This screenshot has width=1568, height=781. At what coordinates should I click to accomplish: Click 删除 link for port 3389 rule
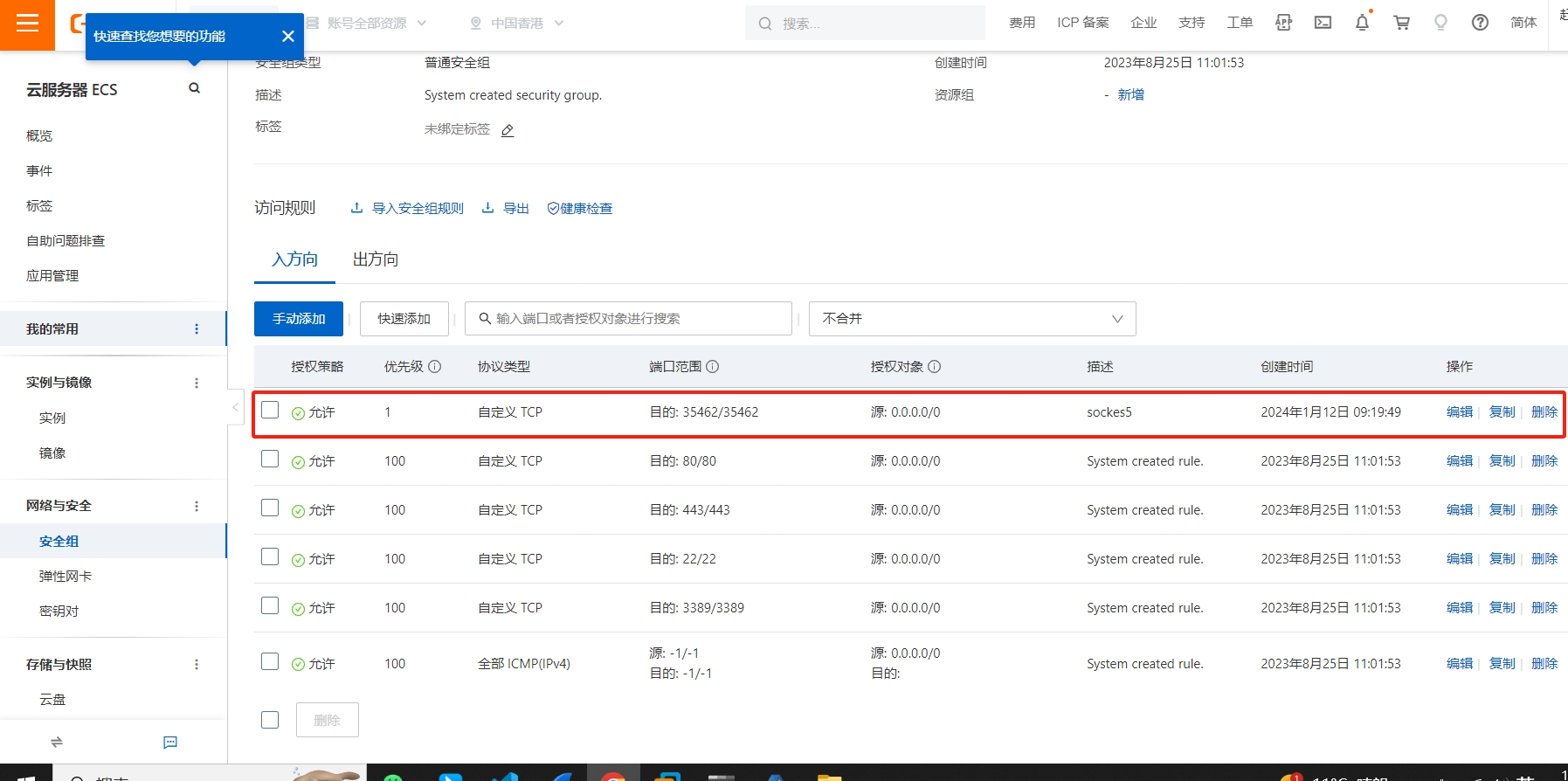pyautogui.click(x=1544, y=608)
